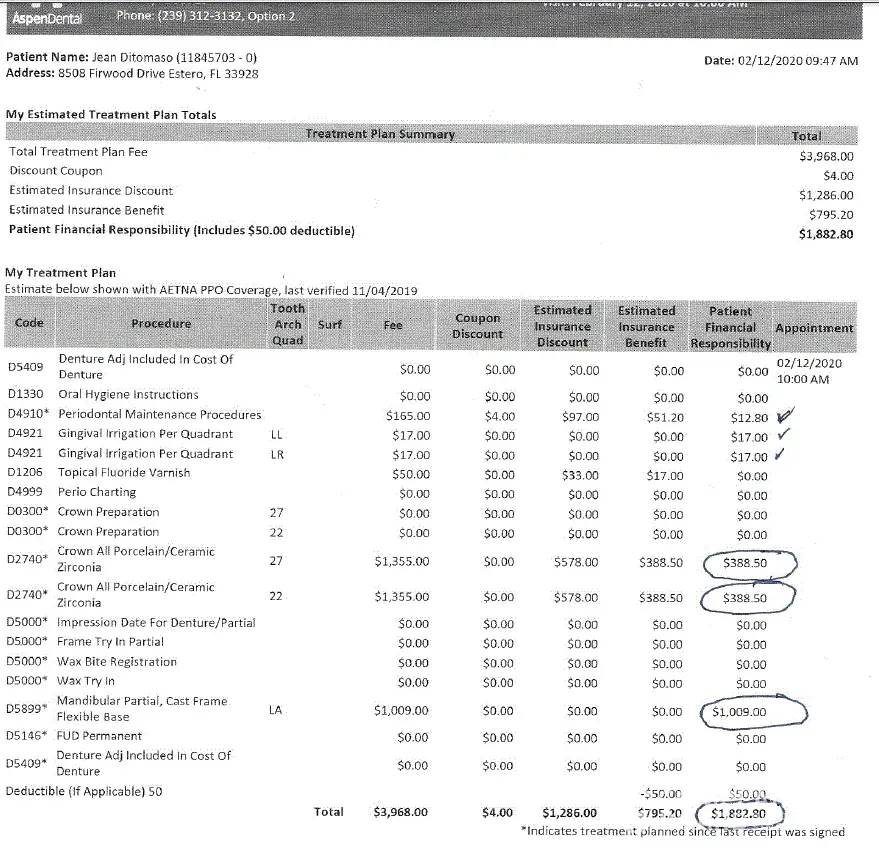Screen dimensions: 879x853
Task: Select the Treatment Plan Summary header
Action: (380, 134)
